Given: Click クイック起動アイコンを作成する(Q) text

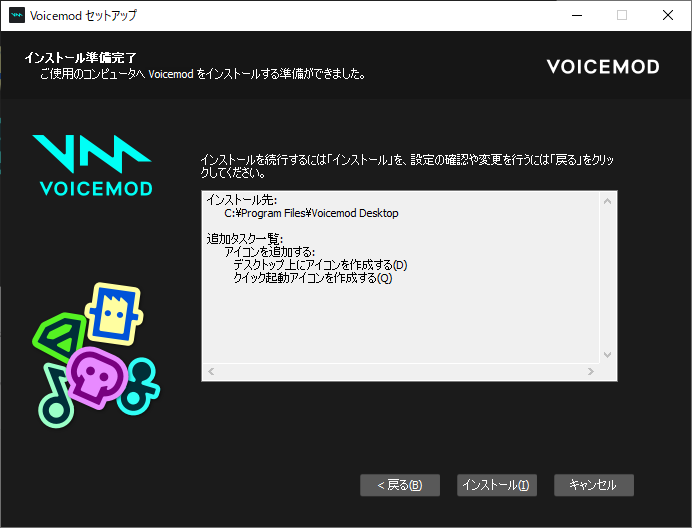Looking at the screenshot, I should pyautogui.click(x=312, y=278).
